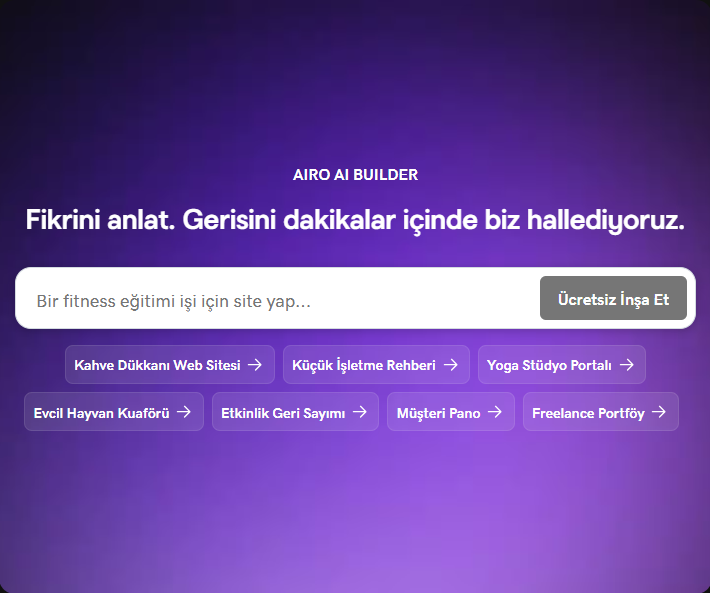Pick the Müşteri Pano suggestion chip
710x593 pixels.
451,412
